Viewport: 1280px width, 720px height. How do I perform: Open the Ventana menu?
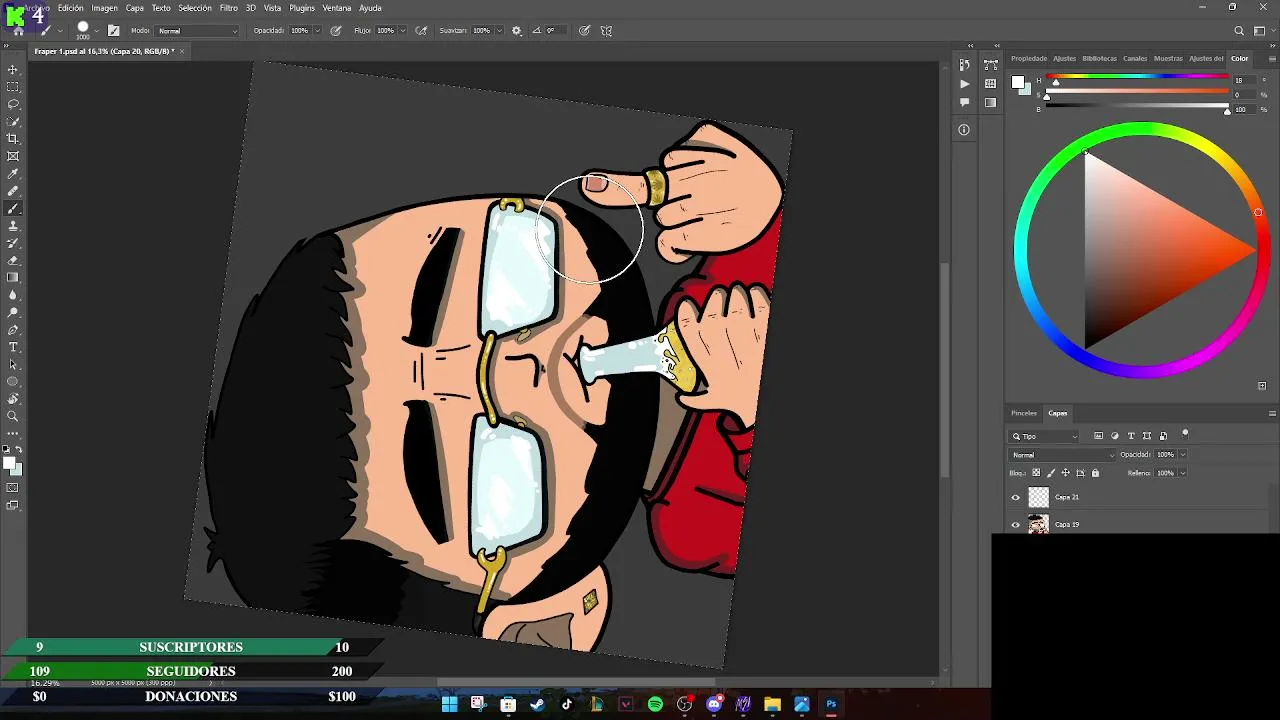[x=337, y=8]
